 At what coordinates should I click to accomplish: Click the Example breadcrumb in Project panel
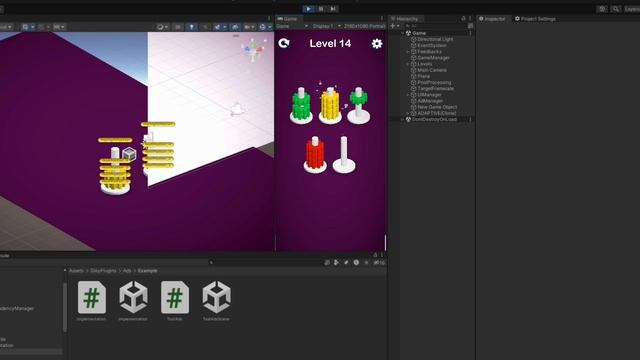click(x=147, y=271)
